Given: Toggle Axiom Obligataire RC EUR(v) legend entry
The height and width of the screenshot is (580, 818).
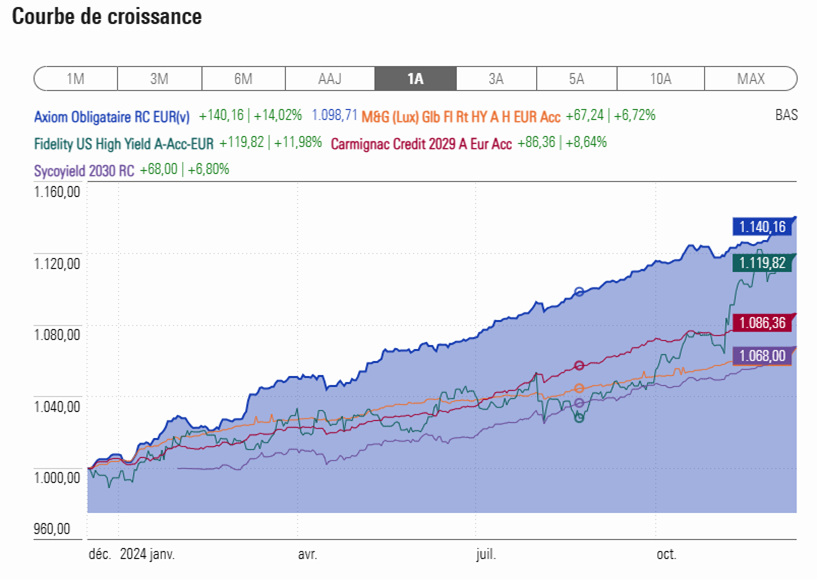Looking at the screenshot, I should (x=112, y=116).
